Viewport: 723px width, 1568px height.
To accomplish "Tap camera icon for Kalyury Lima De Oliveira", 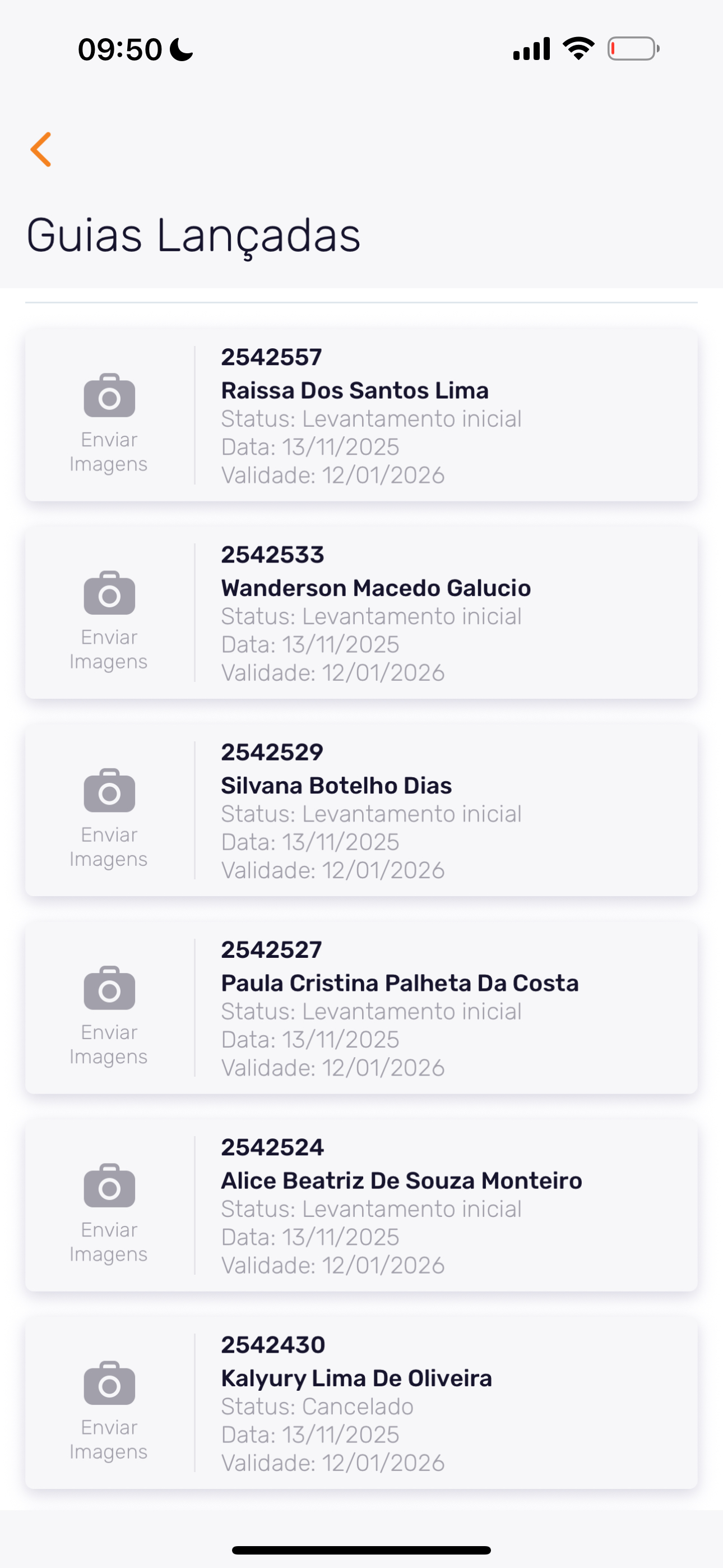I will [x=109, y=1383].
